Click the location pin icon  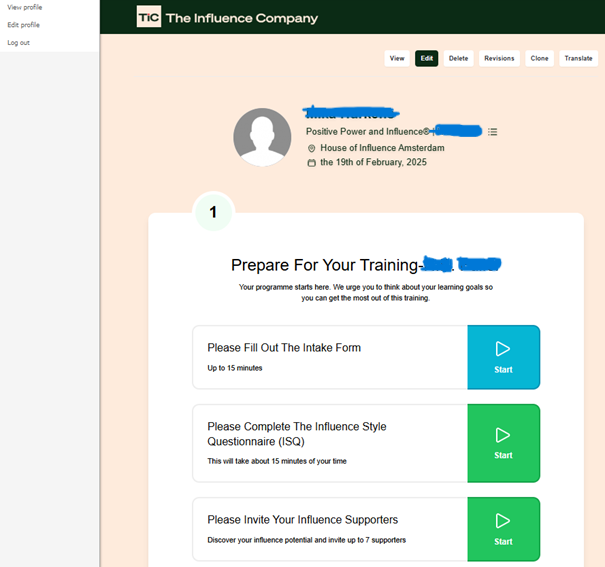(x=311, y=148)
